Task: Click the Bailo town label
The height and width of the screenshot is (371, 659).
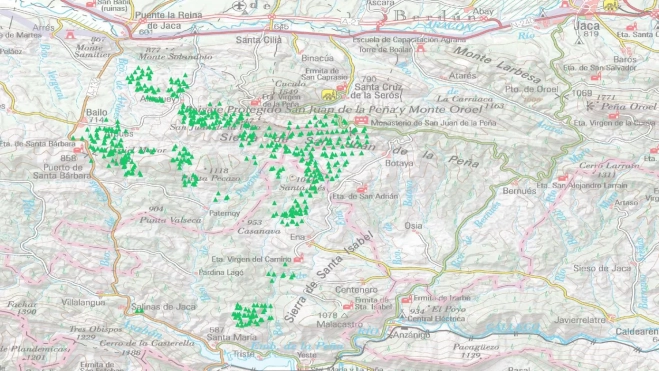Action: pos(96,112)
